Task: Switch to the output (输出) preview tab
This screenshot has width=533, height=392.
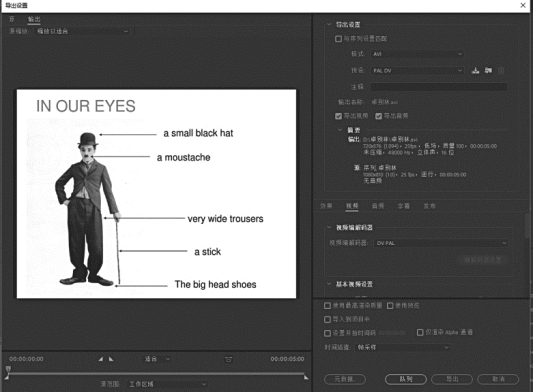Action: click(x=34, y=19)
